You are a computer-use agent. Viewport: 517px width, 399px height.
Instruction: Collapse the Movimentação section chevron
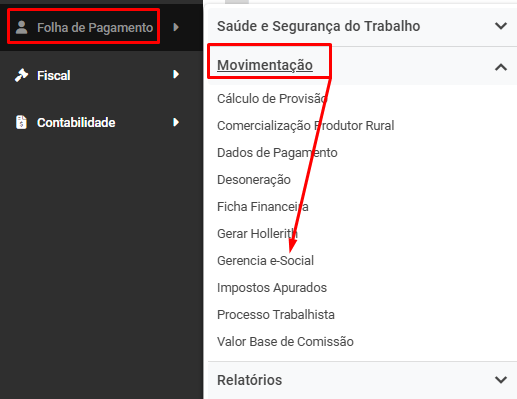coord(501,68)
